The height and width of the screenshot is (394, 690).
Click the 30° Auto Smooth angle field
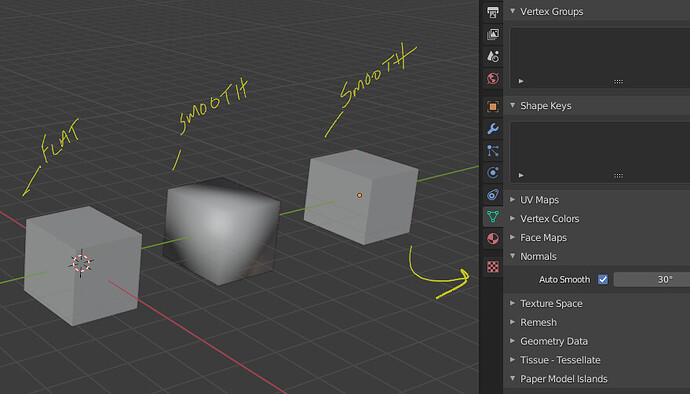[x=652, y=280]
